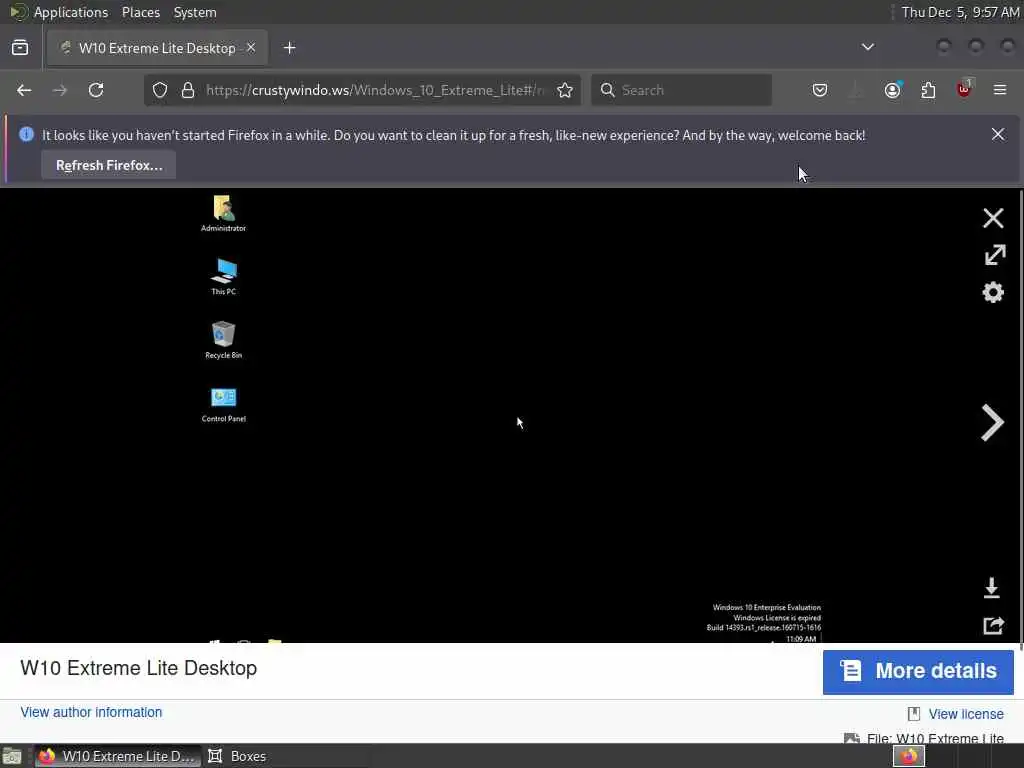Click the show desktop icon in the bottom panel
Screen dimensions: 1024x768
pyautogui.click(x=12, y=756)
